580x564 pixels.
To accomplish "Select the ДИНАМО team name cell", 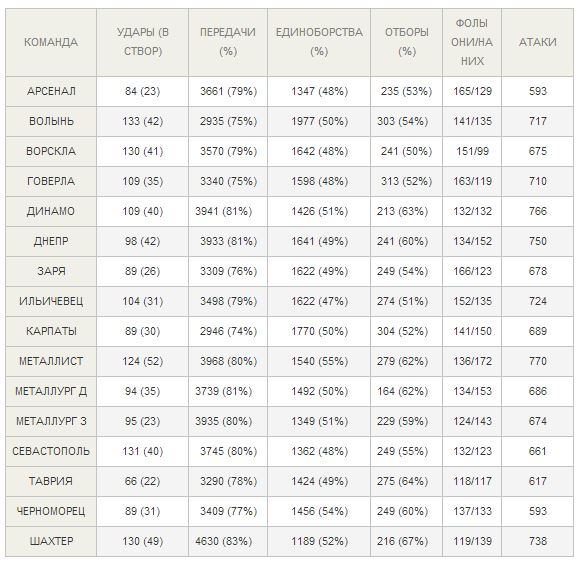I will point(51,212).
